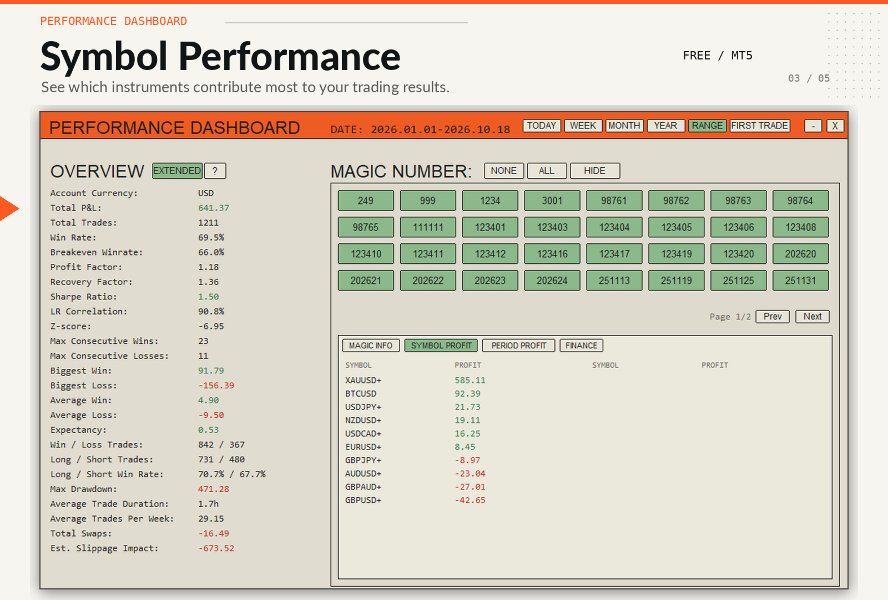Toggle magic number 123408
Image resolution: width=888 pixels, height=600 pixels.
coord(800,227)
